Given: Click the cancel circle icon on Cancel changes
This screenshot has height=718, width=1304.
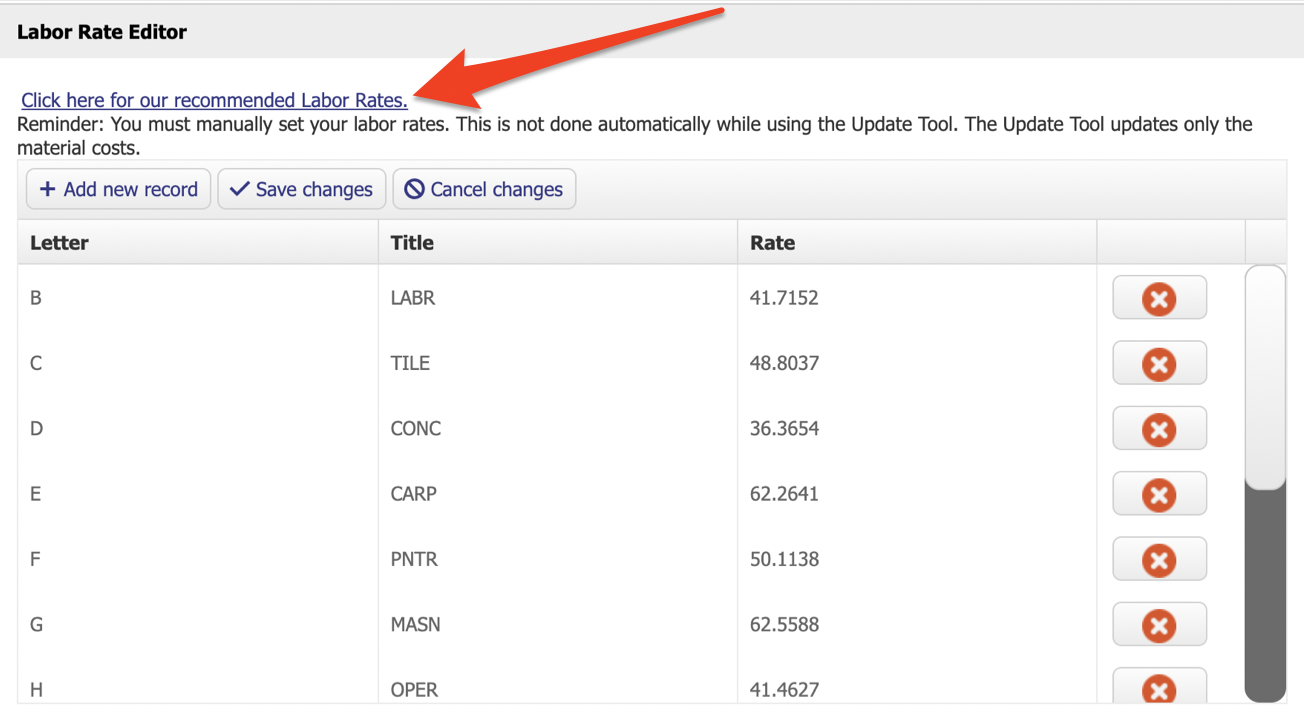Looking at the screenshot, I should point(413,189).
